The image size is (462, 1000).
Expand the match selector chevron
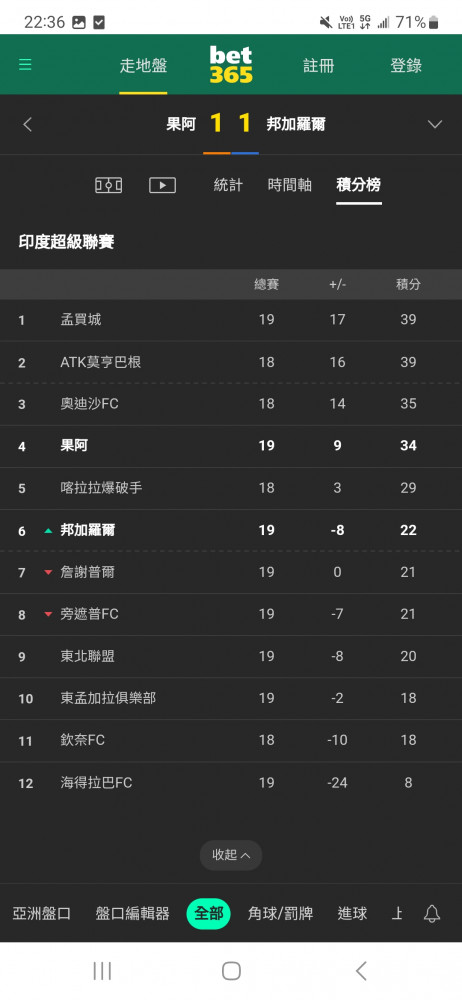pyautogui.click(x=435, y=124)
